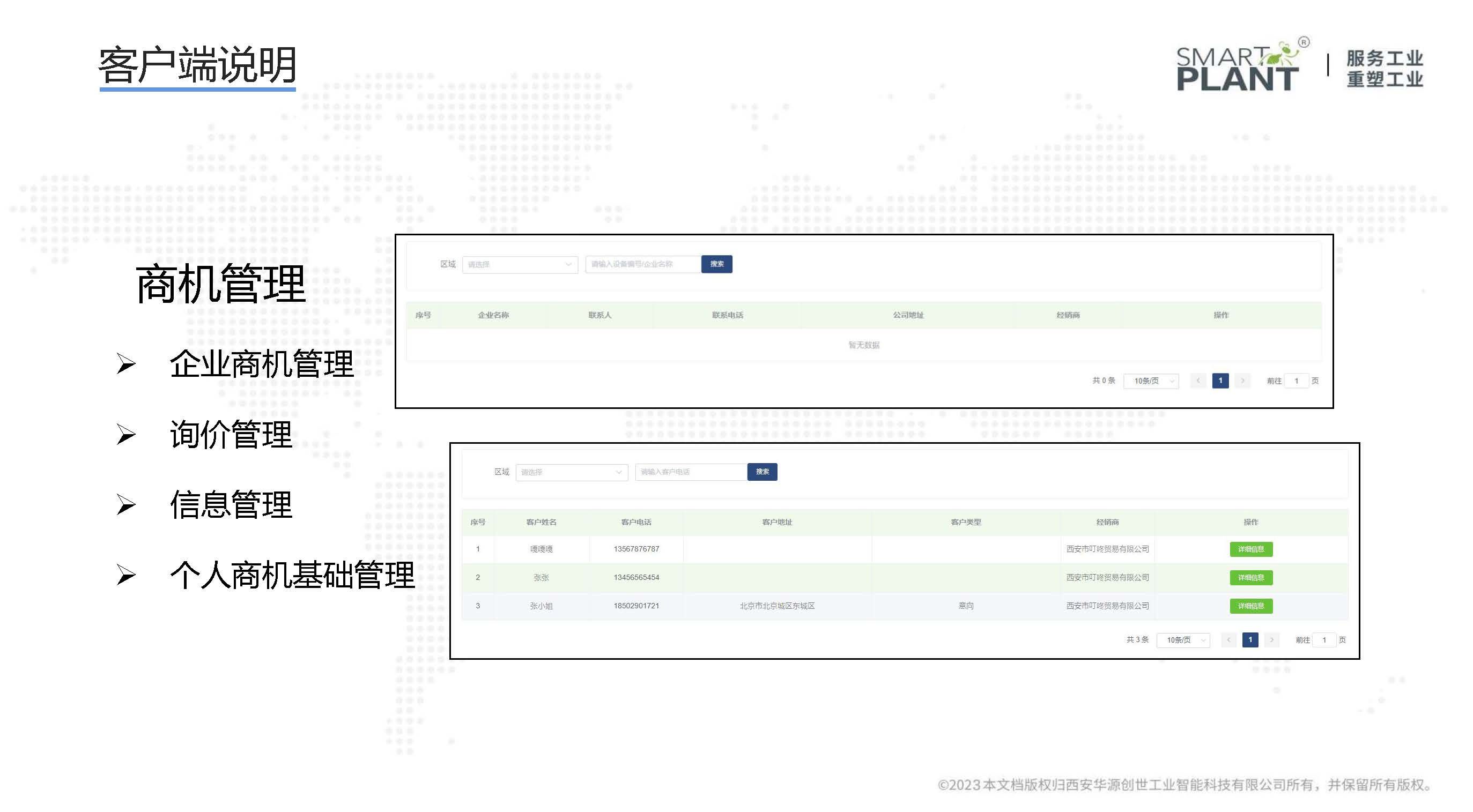The height and width of the screenshot is (812, 1473).
Task: Focus the 请输入客户电话 input field
Action: [x=691, y=472]
